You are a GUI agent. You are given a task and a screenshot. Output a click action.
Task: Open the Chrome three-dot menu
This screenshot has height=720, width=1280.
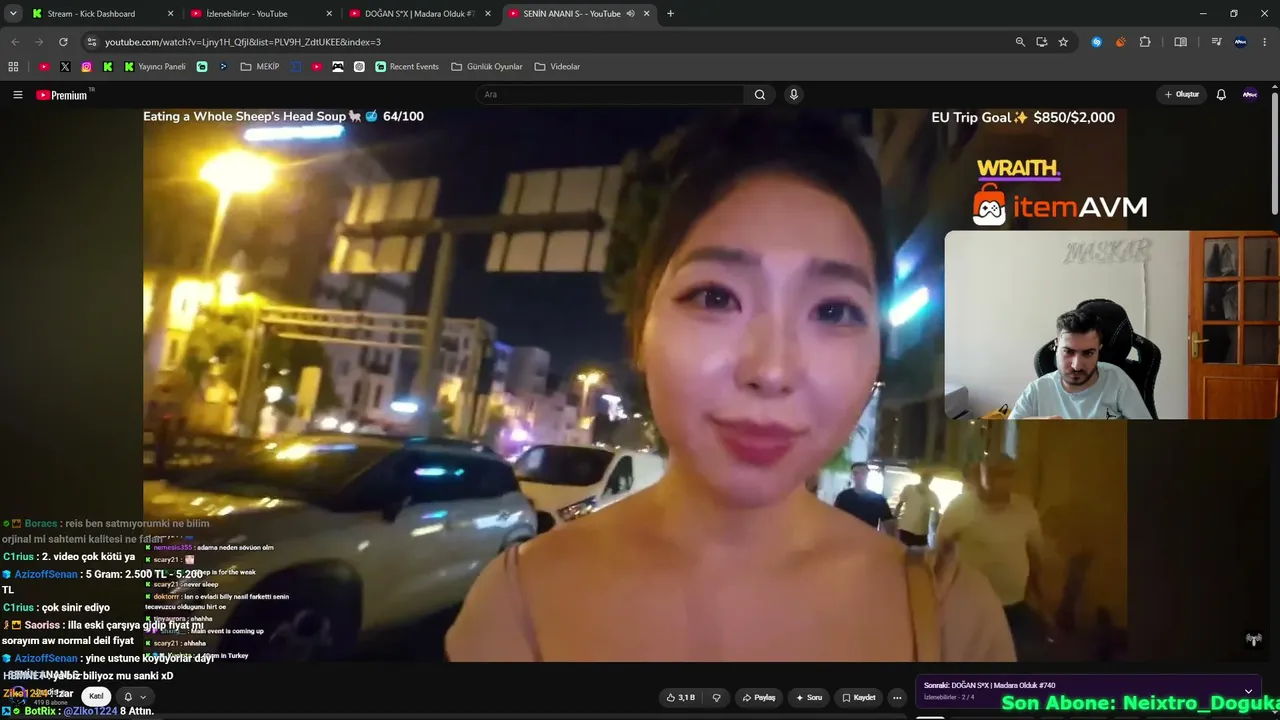tap(1264, 42)
